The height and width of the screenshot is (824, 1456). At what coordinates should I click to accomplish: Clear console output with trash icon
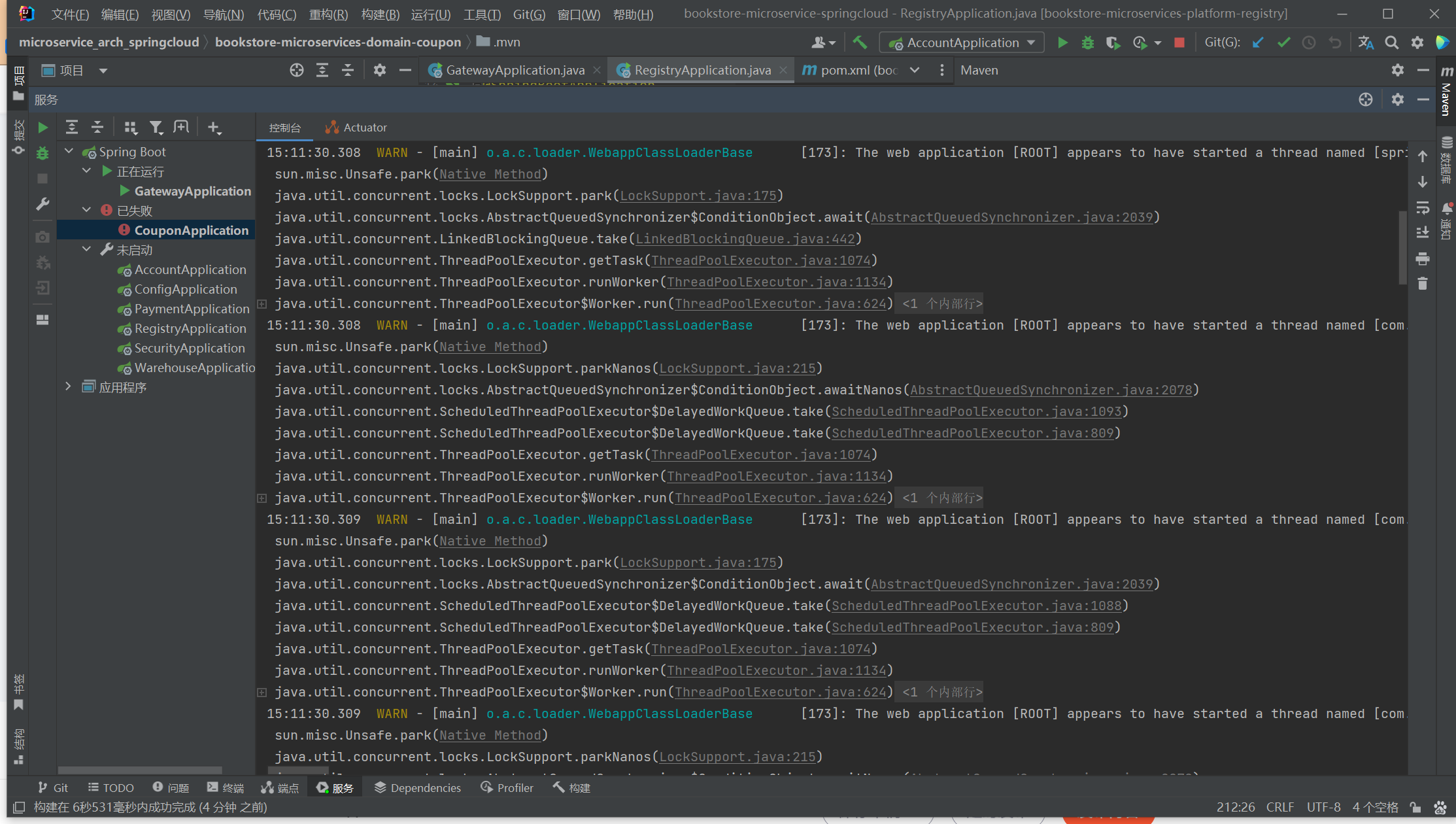tap(1422, 284)
